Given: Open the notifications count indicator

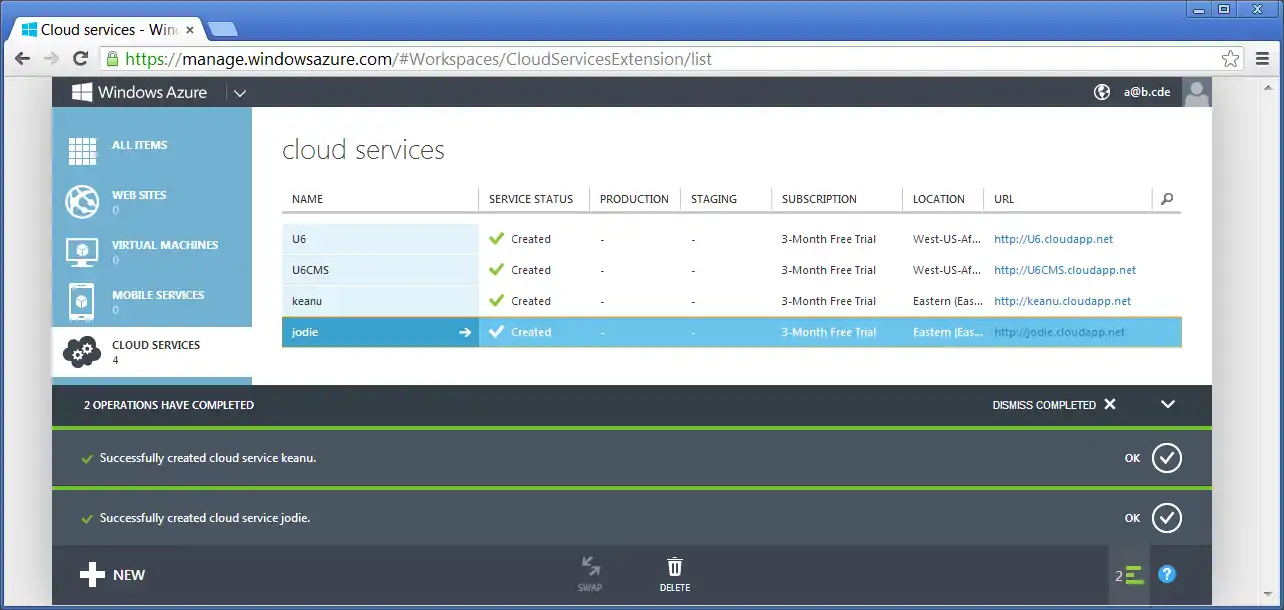Looking at the screenshot, I should coord(1130,575).
